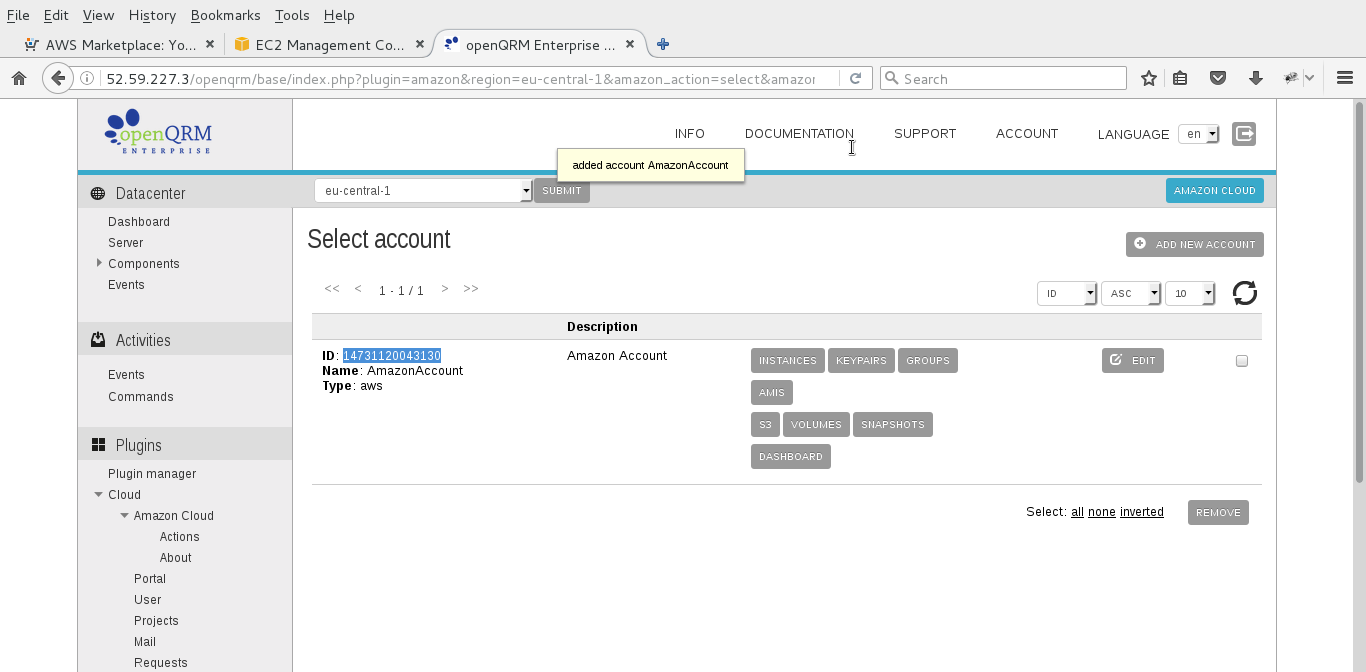Save page to Pocket icon
The image size is (1366, 672).
pos(1218,78)
